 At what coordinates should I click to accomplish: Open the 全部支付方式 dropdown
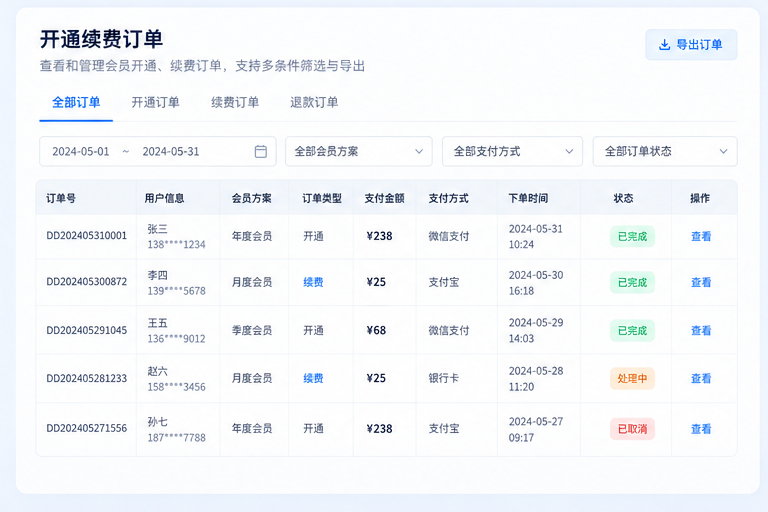(512, 151)
